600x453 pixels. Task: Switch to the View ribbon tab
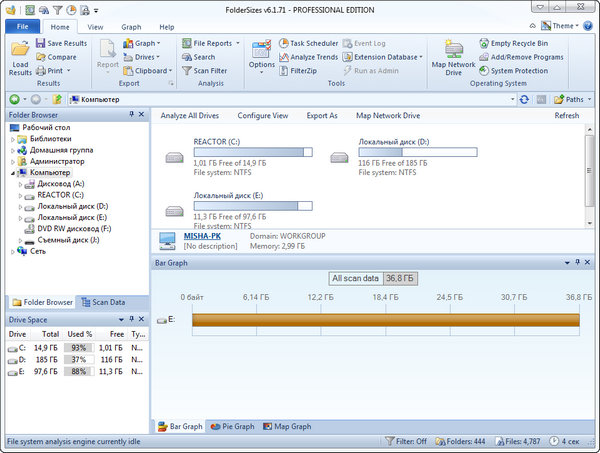[95, 27]
